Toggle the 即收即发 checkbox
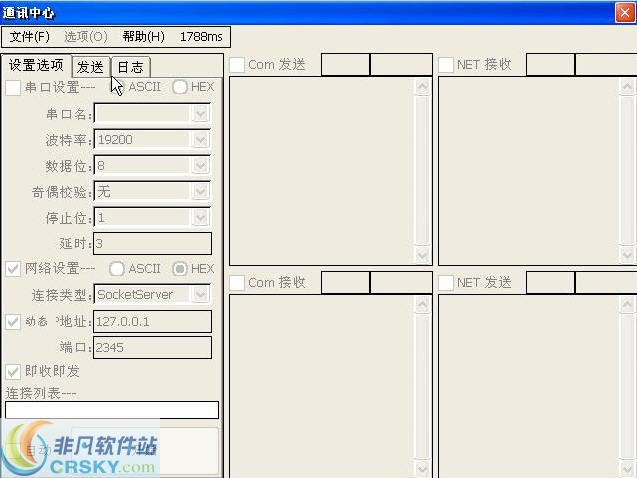This screenshot has width=637, height=478. (13, 372)
